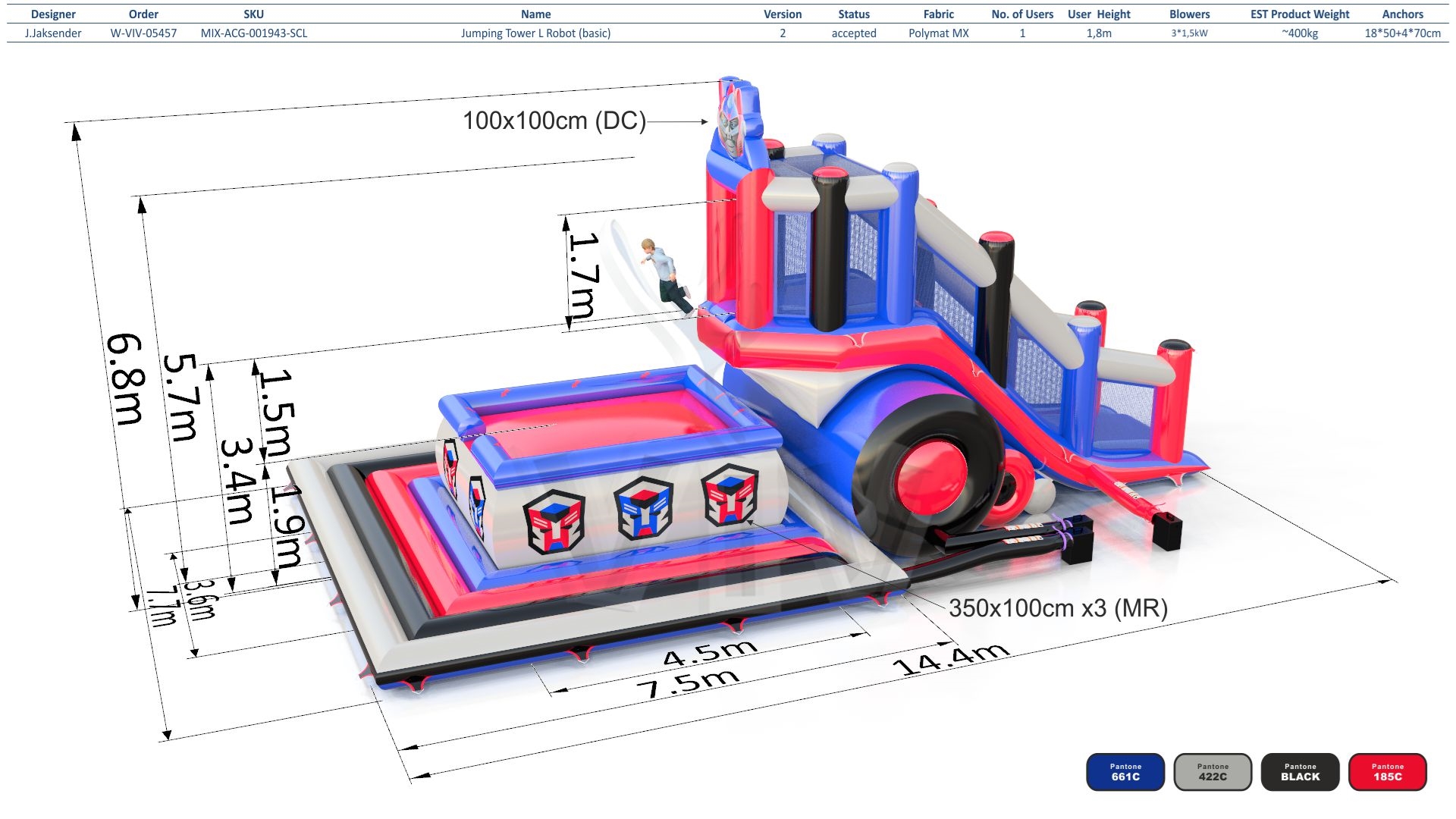Image resolution: width=1456 pixels, height=819 pixels.
Task: Click the No. of Users header
Action: click(1022, 14)
